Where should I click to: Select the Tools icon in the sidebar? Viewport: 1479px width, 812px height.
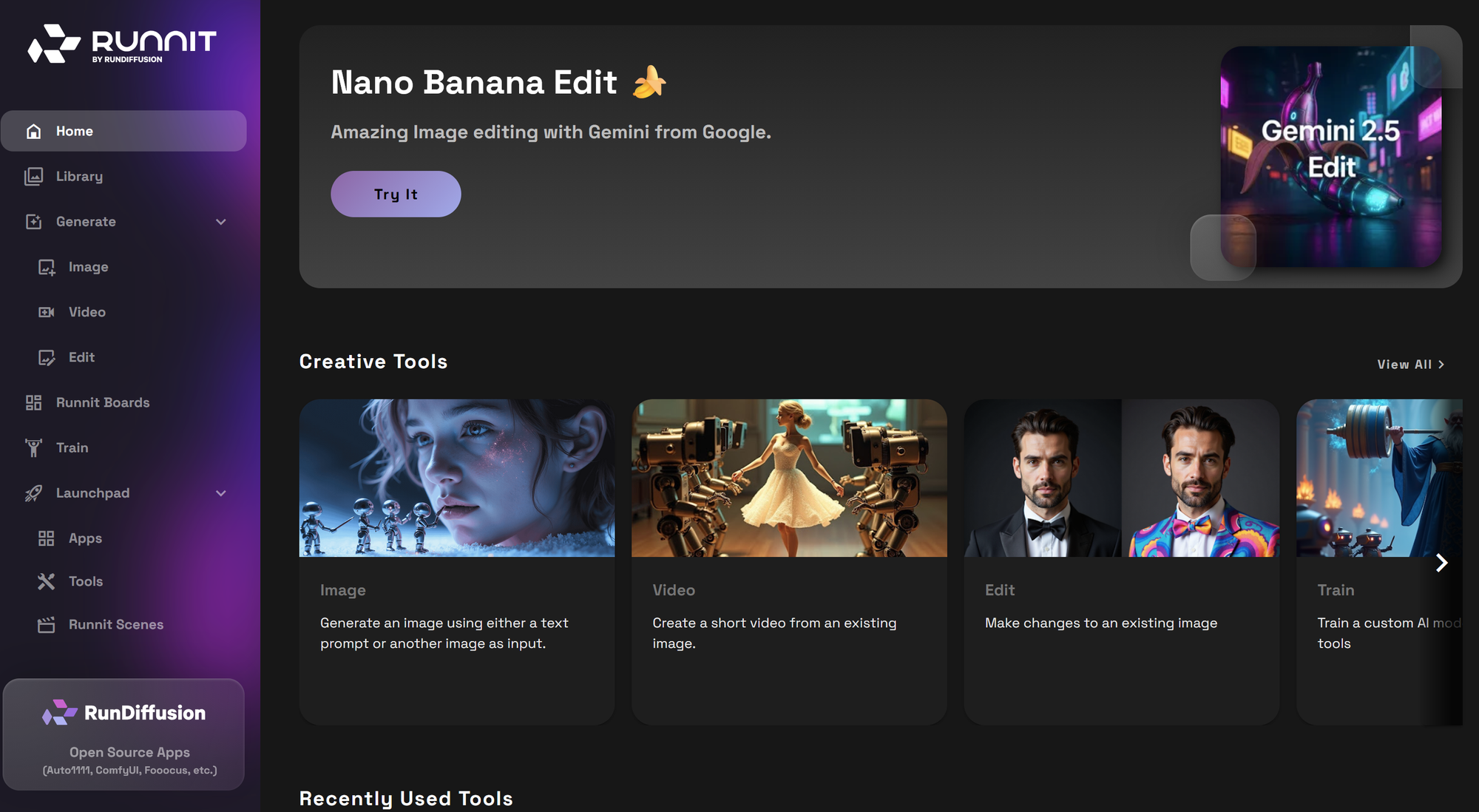(45, 581)
